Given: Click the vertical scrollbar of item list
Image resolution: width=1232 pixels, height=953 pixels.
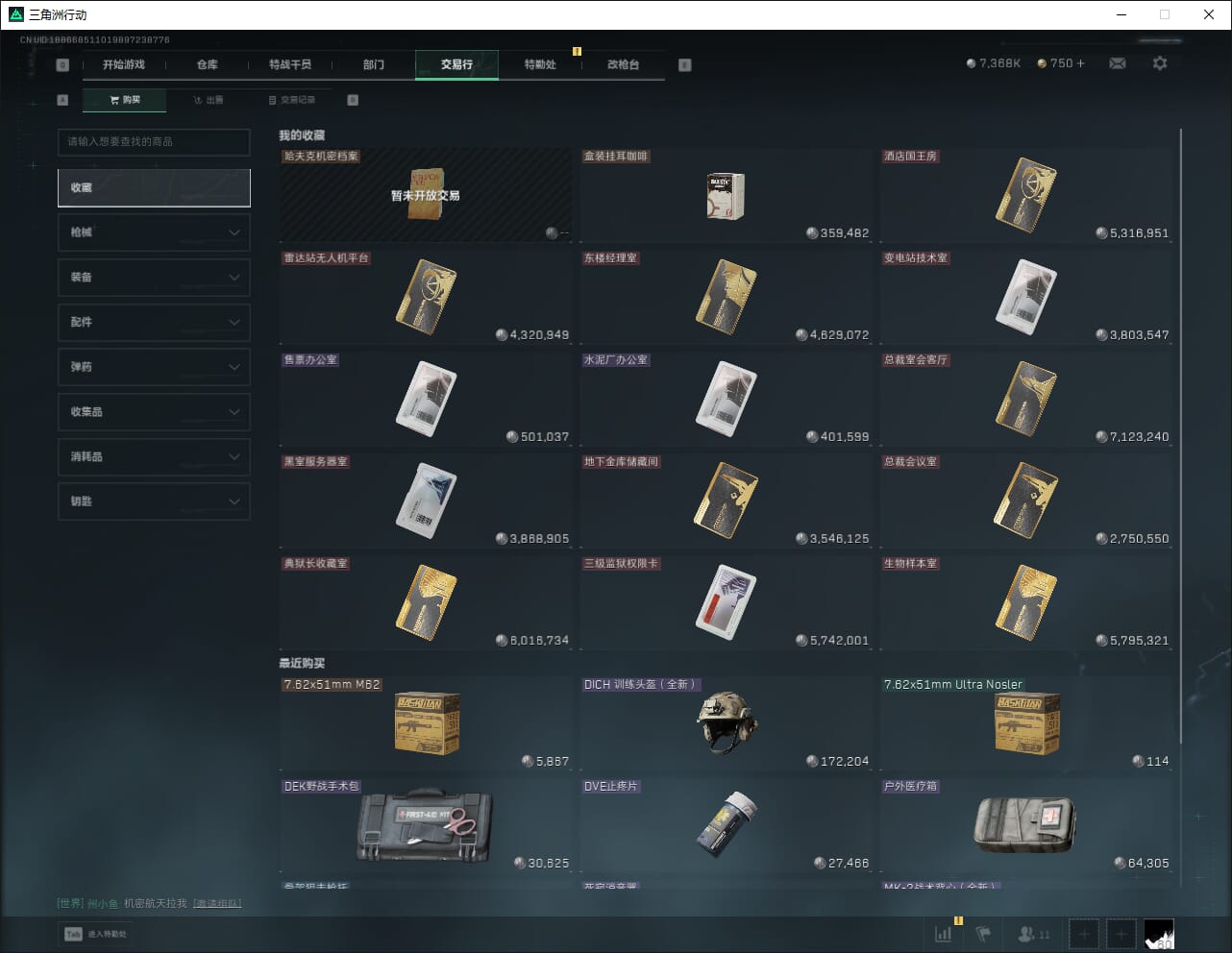Looking at the screenshot, I should (1180, 432).
